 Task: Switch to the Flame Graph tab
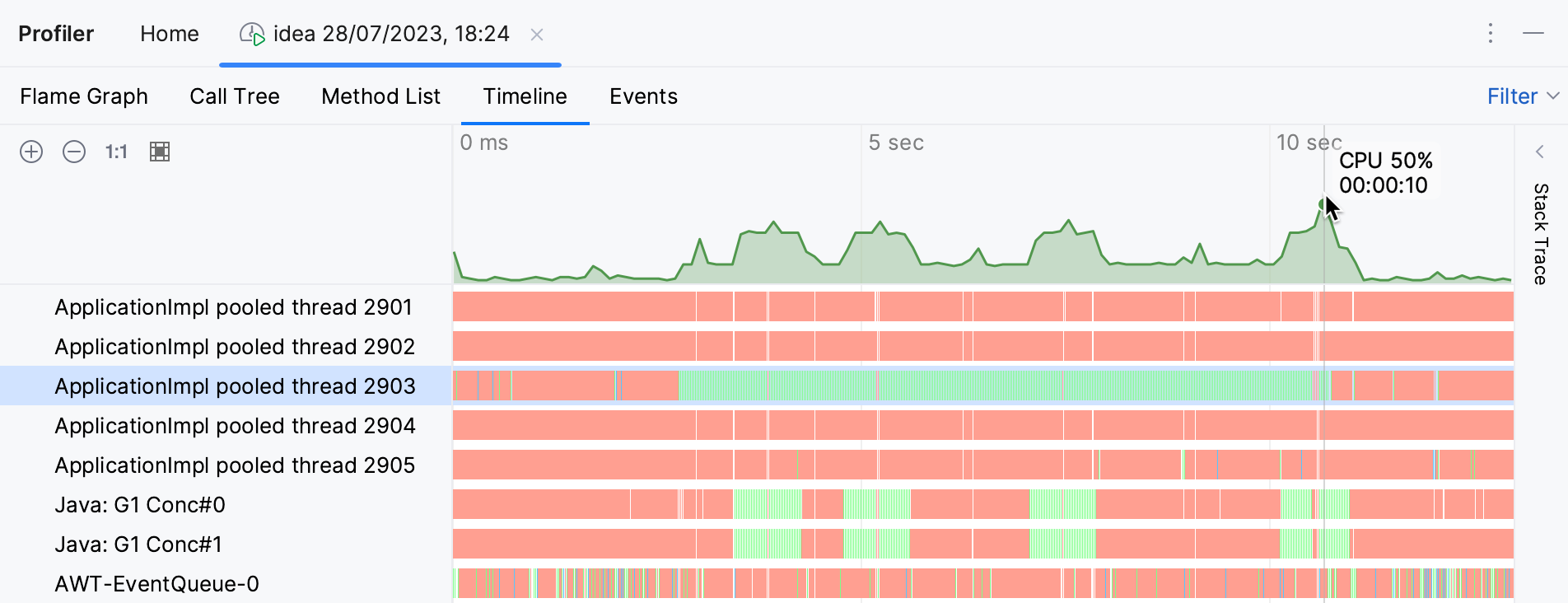click(83, 96)
